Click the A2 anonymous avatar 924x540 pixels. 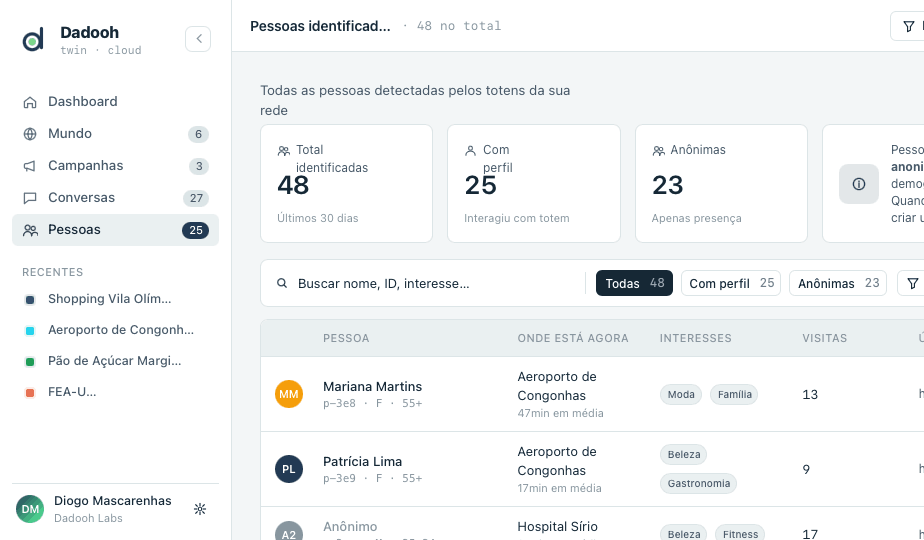click(289, 531)
